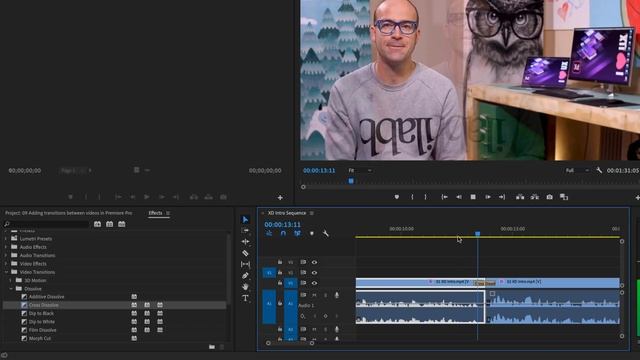The height and width of the screenshot is (360, 640).
Task: Filter effects by Accelerated Effects badge
Action: click(x=98, y=224)
